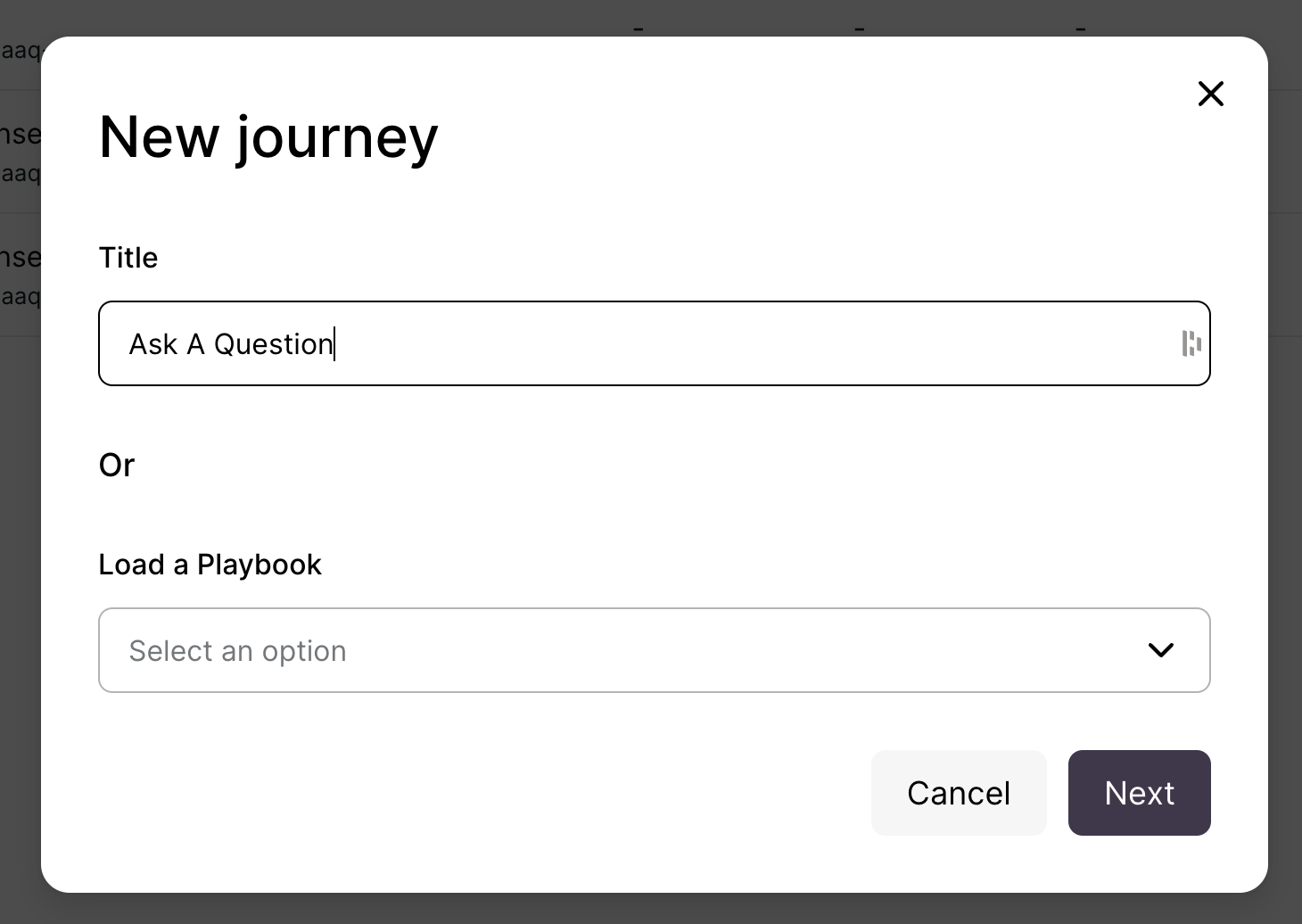
Task: Click the 'Load a Playbook' label
Action: (x=210, y=565)
